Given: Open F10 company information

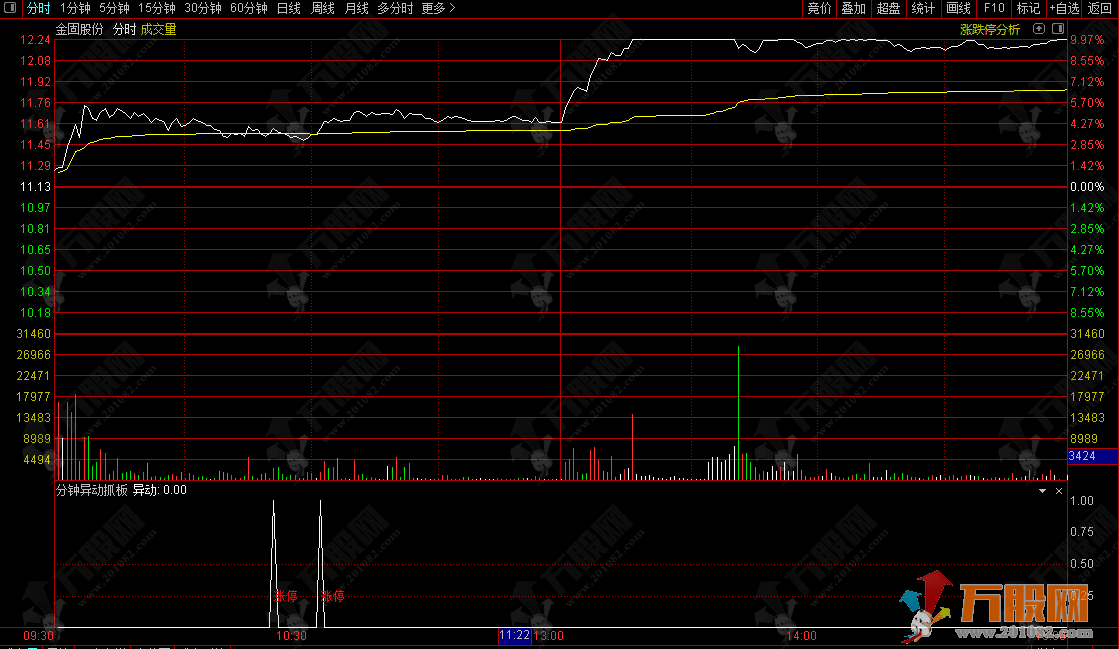Looking at the screenshot, I should pyautogui.click(x=994, y=8).
